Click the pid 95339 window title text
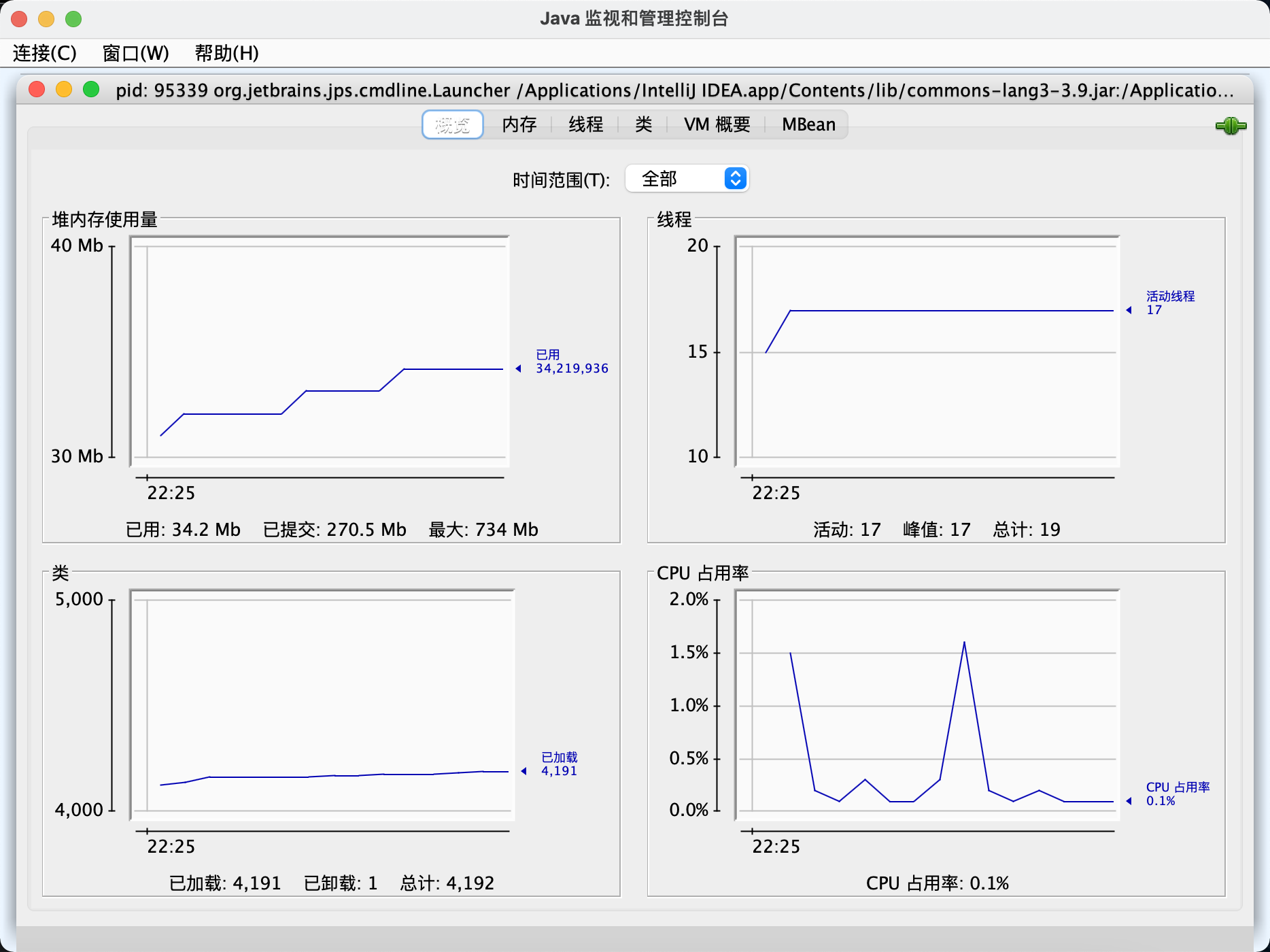 pos(674,90)
